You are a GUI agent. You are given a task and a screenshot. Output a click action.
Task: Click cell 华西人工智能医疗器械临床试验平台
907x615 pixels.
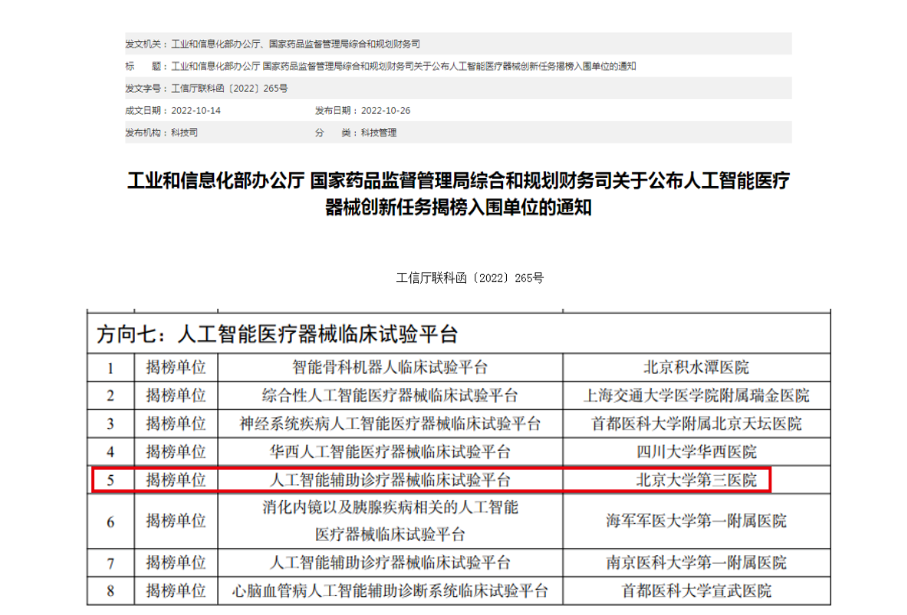pos(390,452)
